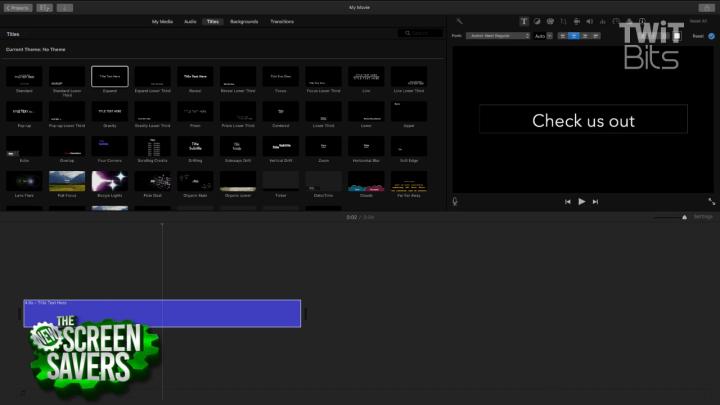Set title alignment to center
This screenshot has height=405, width=720.
pyautogui.click(x=574, y=35)
